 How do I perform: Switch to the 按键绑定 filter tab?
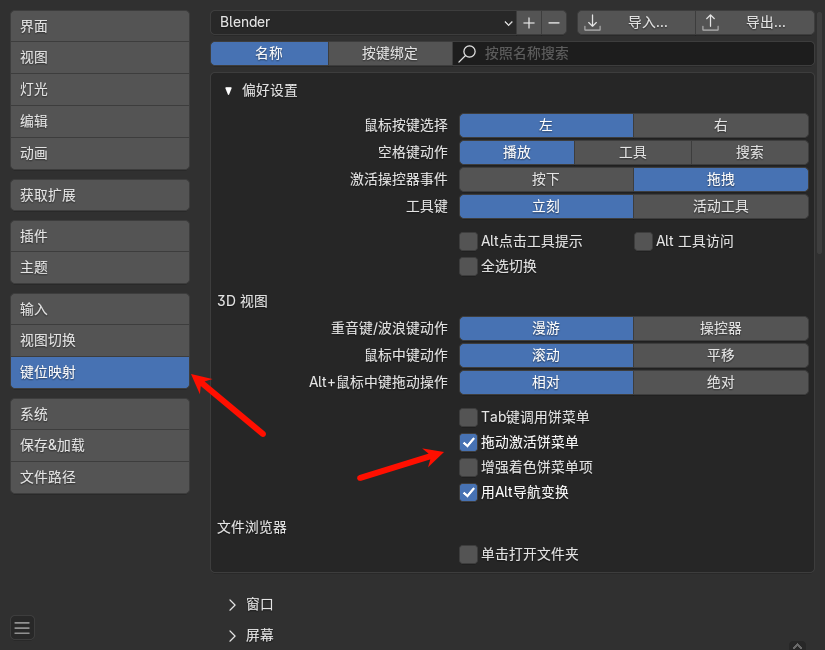point(390,54)
